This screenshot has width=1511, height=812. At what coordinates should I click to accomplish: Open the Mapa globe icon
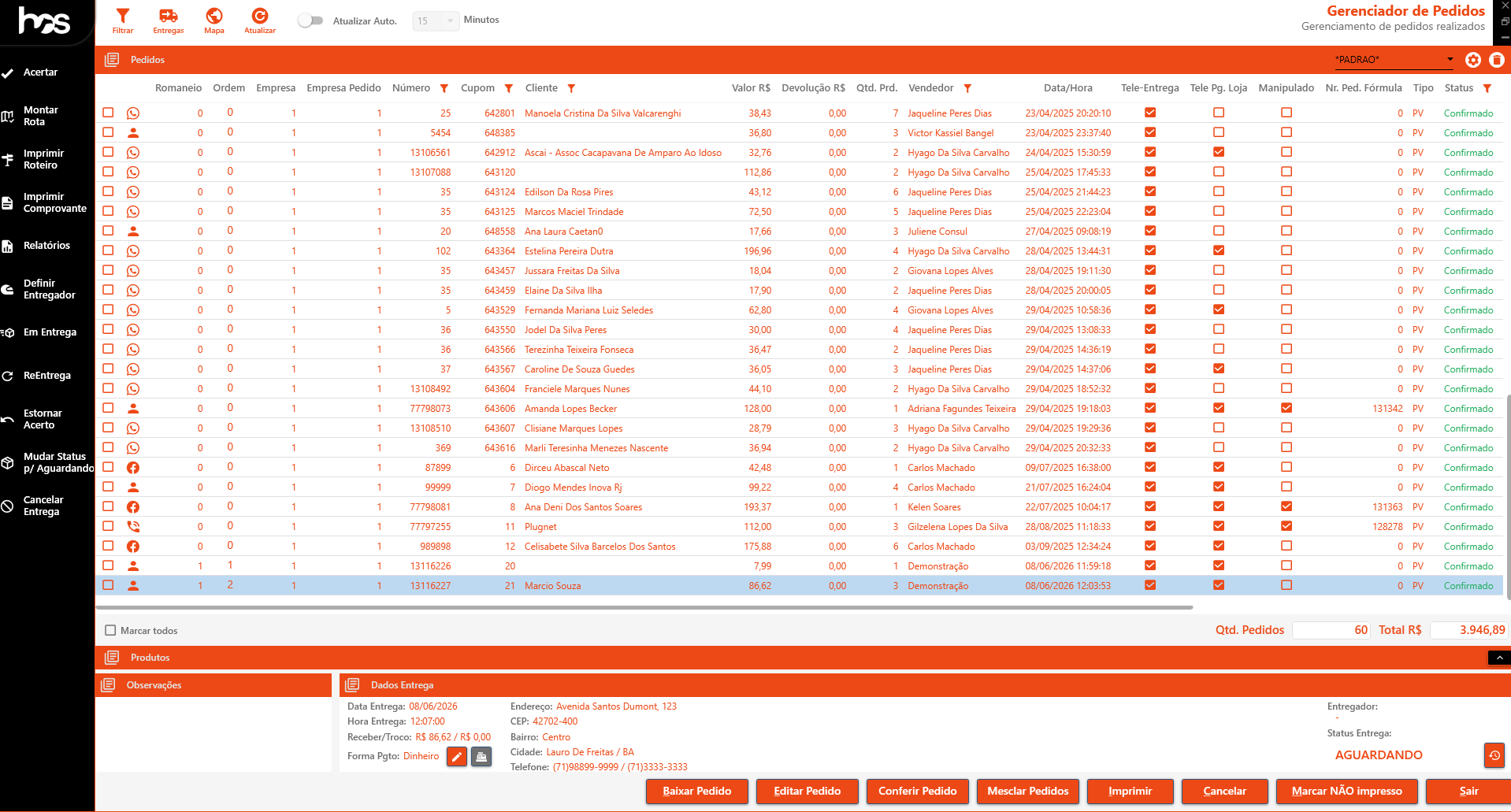tap(214, 20)
